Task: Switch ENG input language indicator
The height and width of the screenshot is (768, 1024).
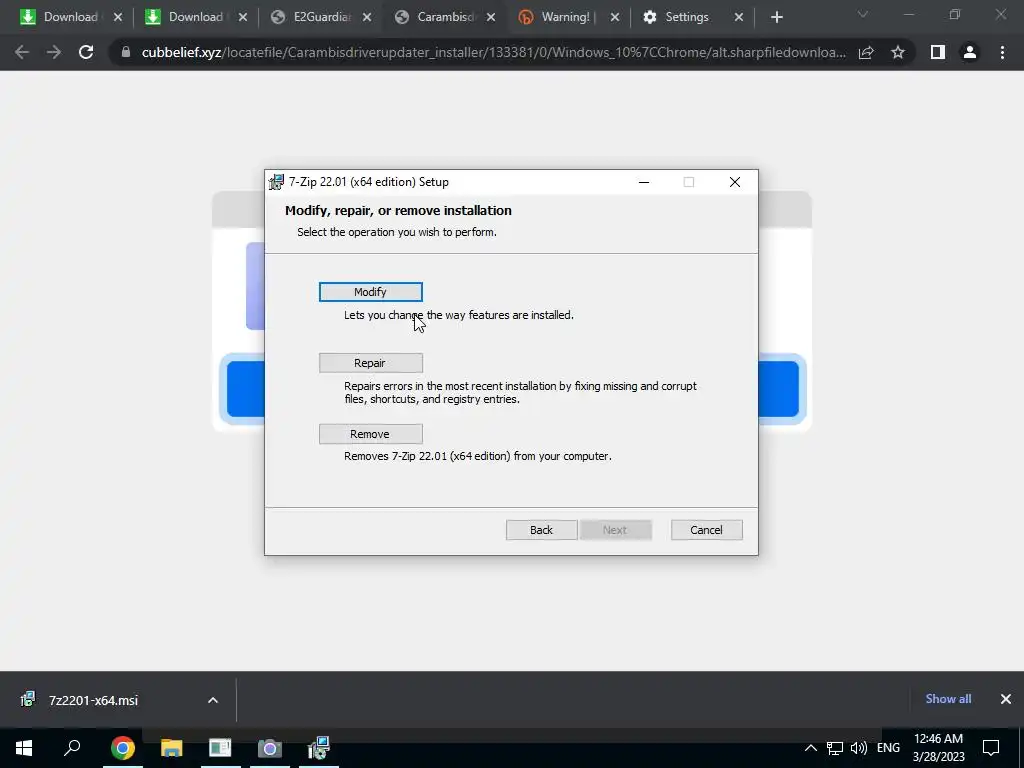Action: click(x=888, y=748)
